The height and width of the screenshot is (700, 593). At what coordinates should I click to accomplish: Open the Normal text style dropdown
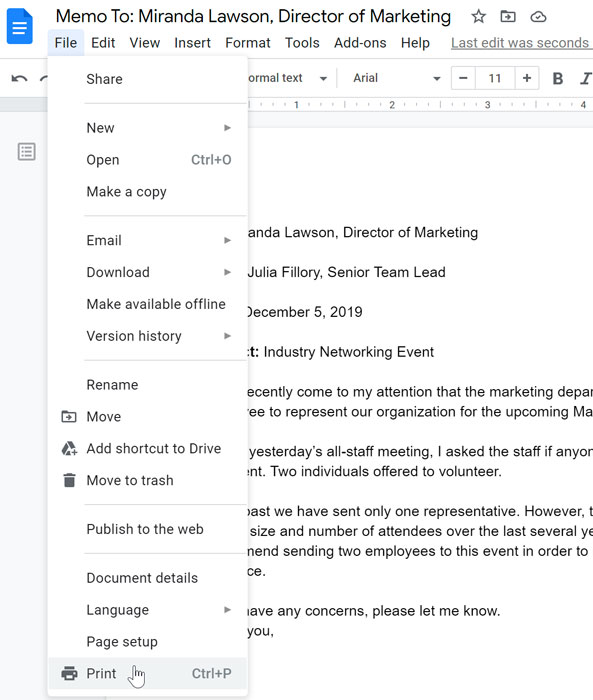[x=288, y=78]
